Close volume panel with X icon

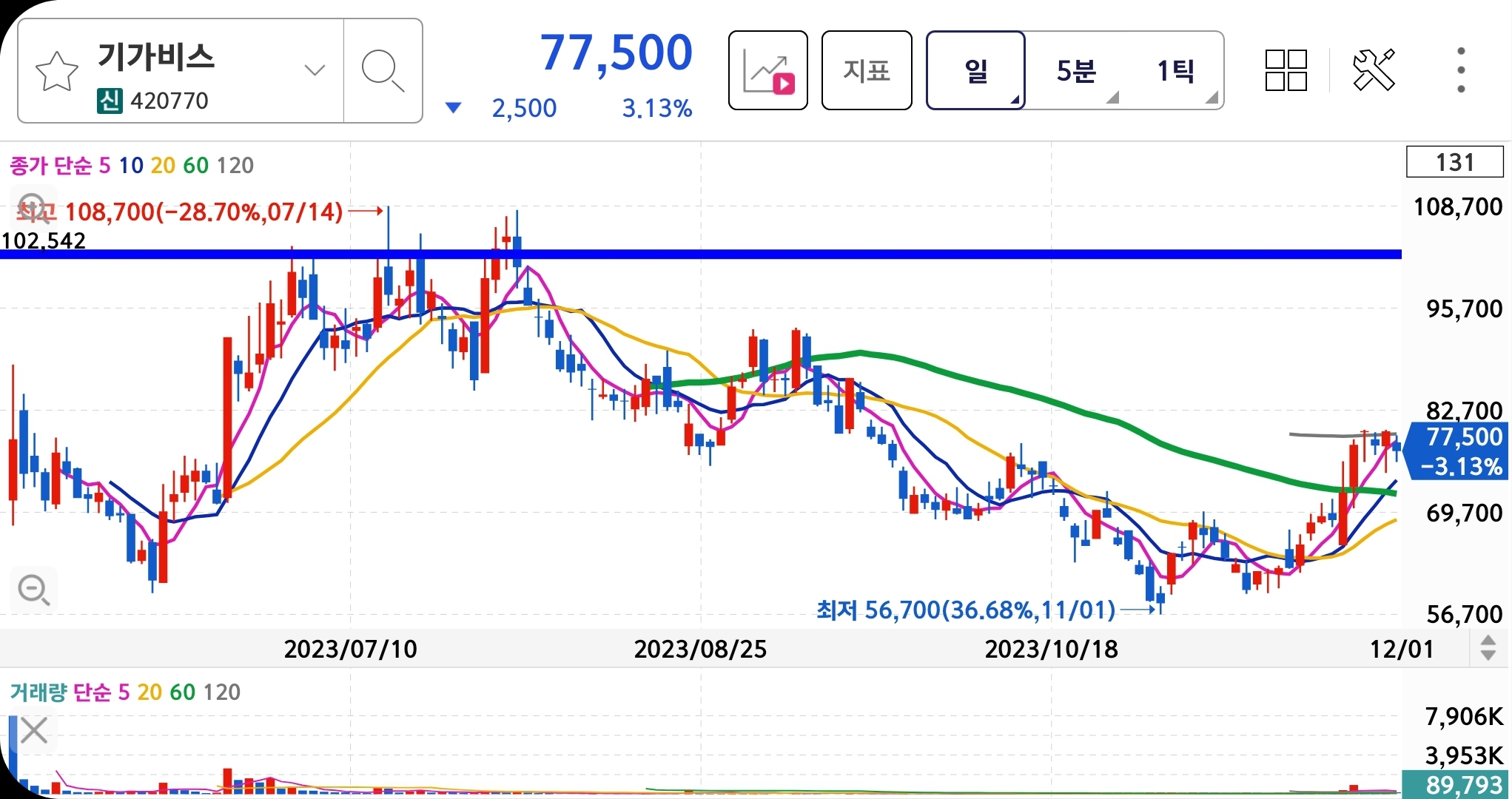[34, 731]
